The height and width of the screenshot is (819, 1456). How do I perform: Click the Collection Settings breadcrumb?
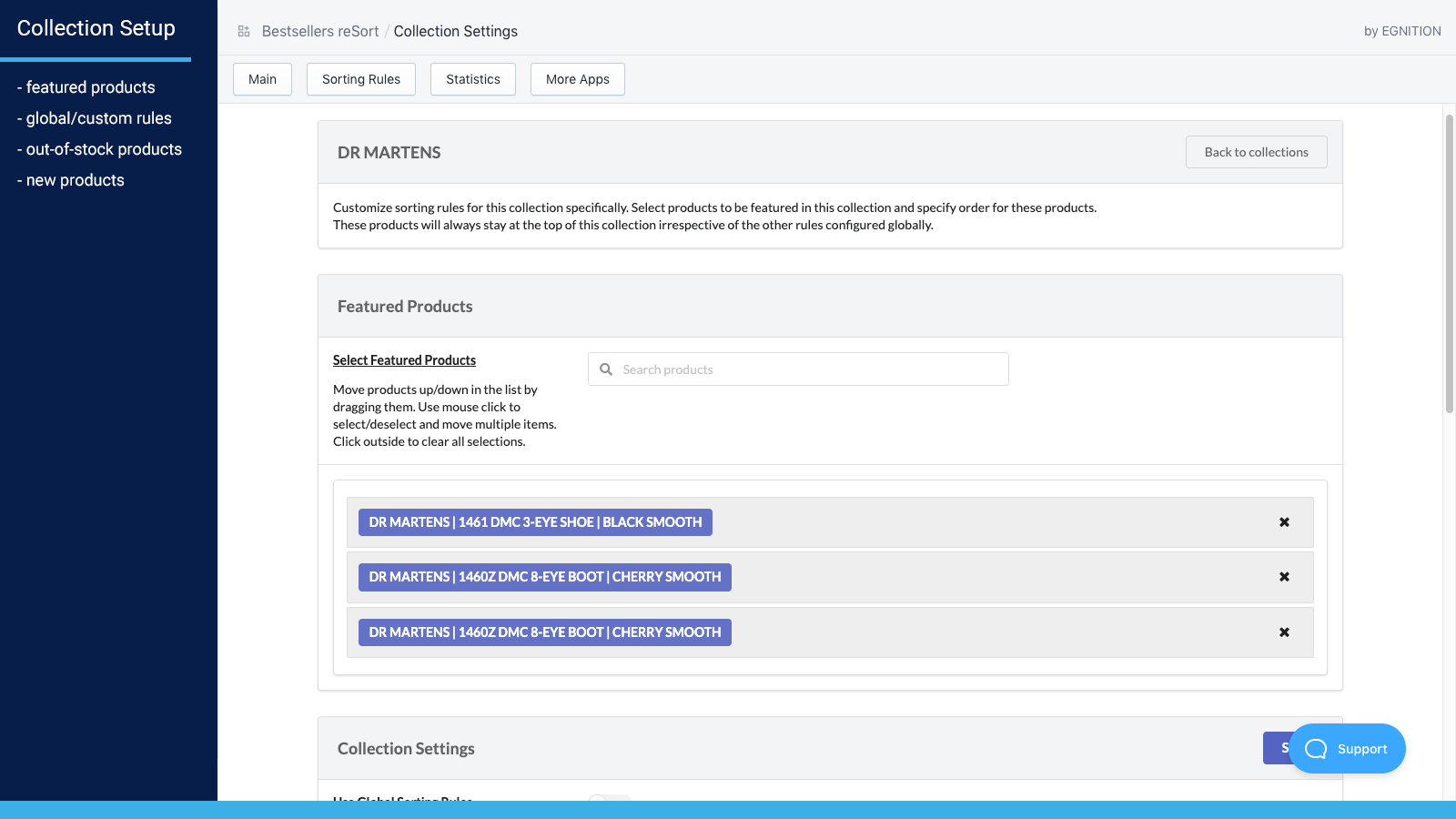pyautogui.click(x=456, y=31)
